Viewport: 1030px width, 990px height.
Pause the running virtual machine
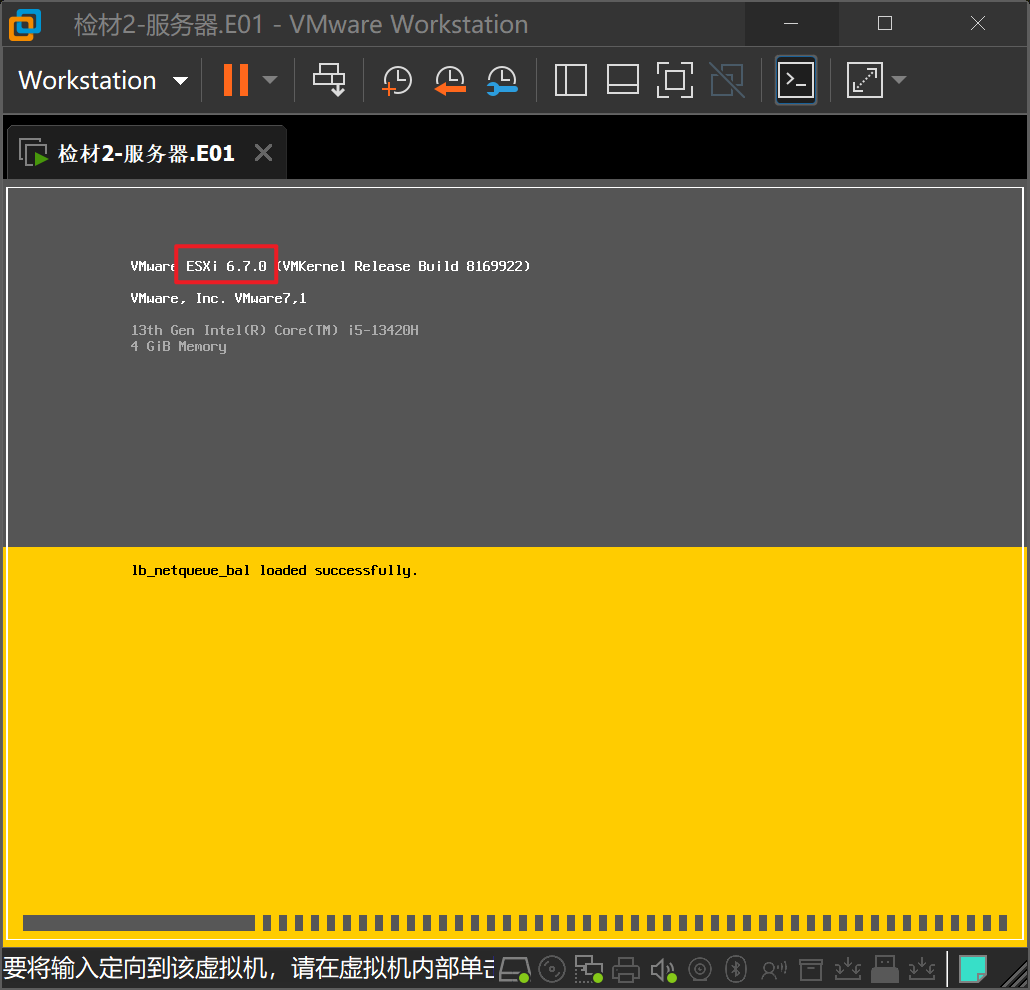coord(236,80)
